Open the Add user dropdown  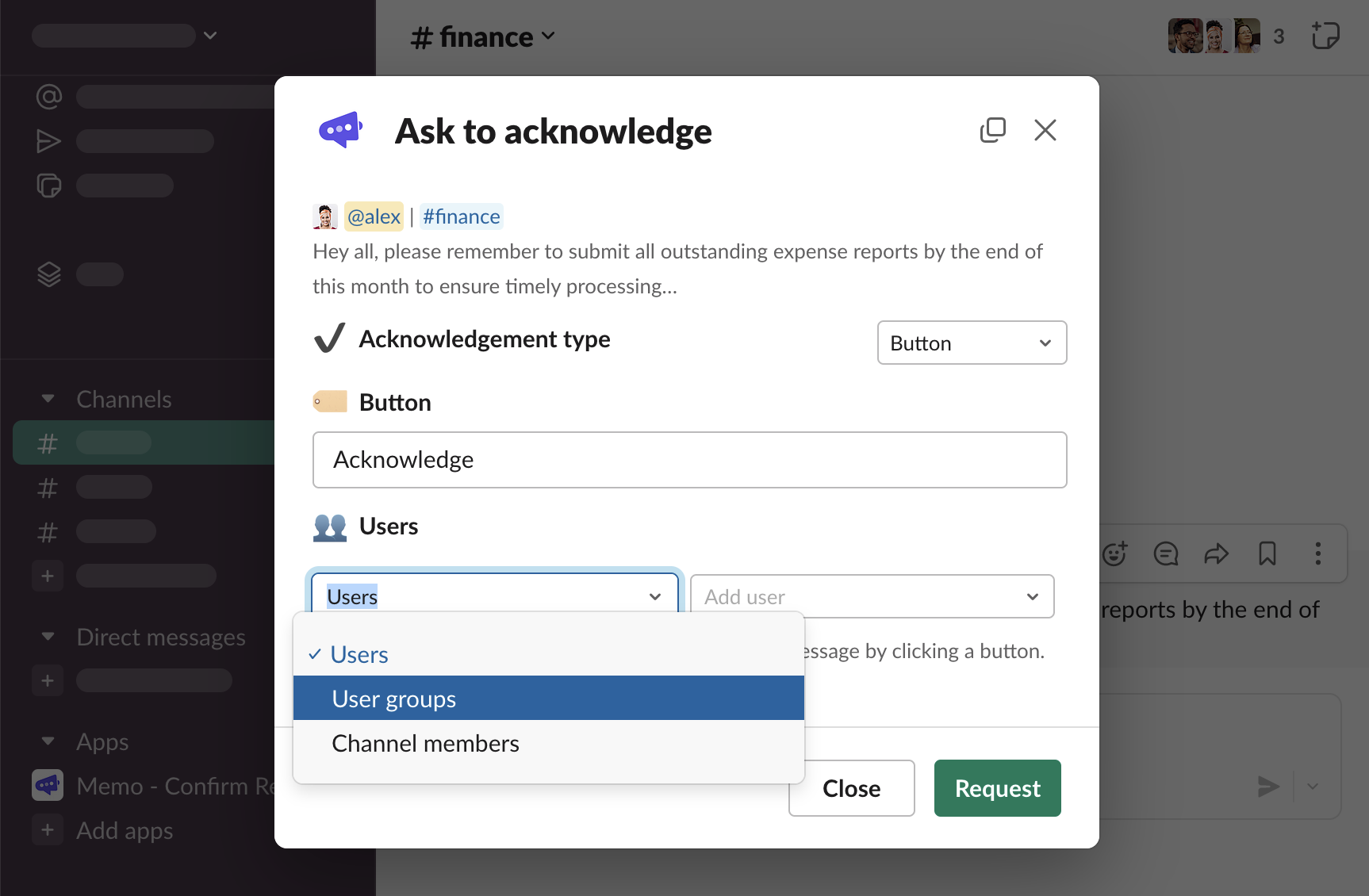pos(872,596)
